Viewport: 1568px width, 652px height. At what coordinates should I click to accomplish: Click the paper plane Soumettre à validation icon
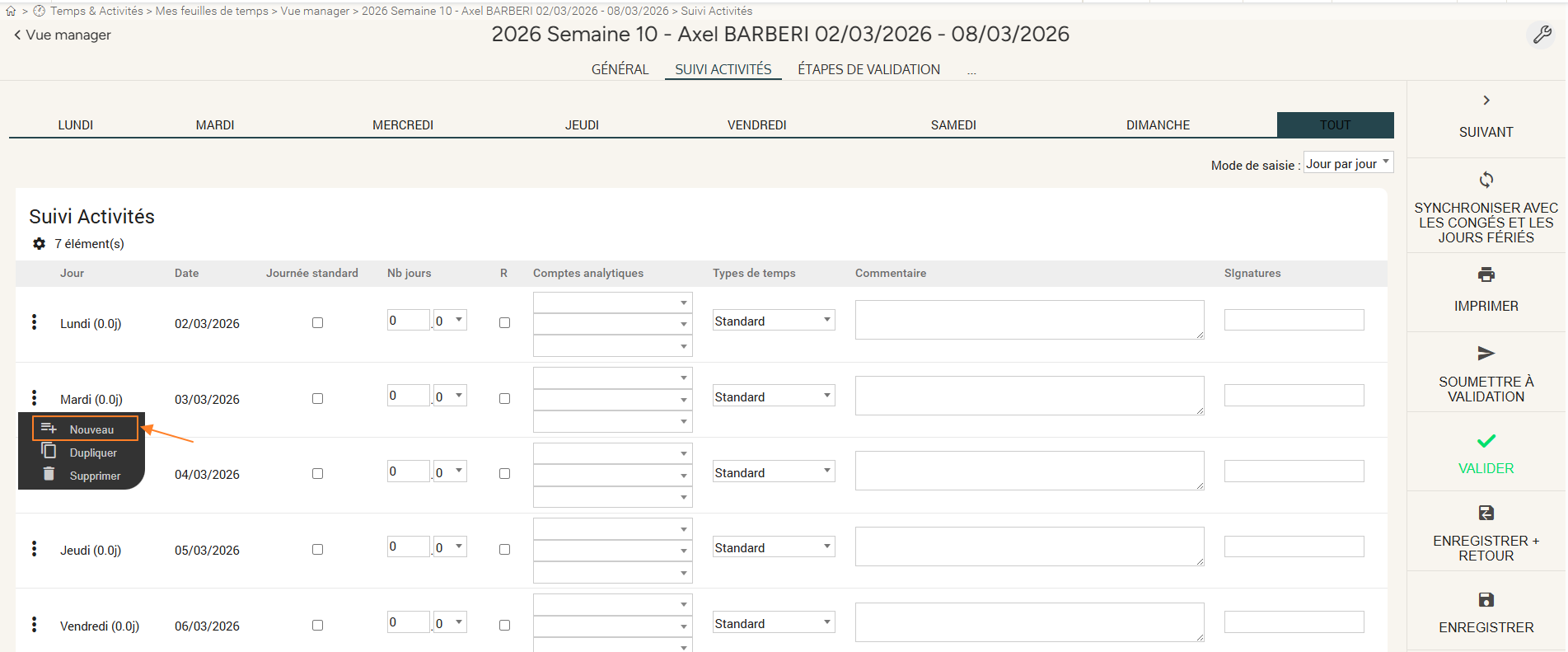click(1486, 354)
